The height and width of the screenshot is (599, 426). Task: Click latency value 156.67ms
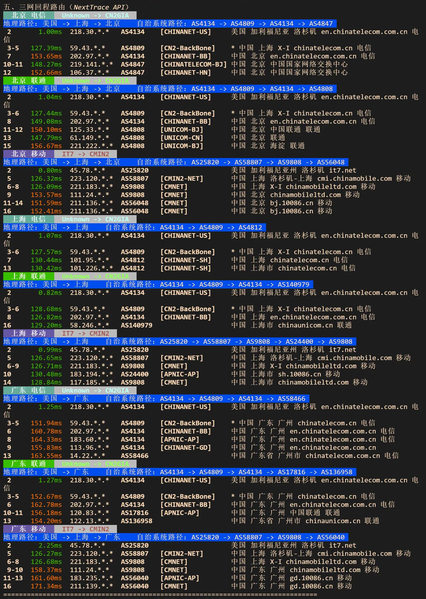46,146
